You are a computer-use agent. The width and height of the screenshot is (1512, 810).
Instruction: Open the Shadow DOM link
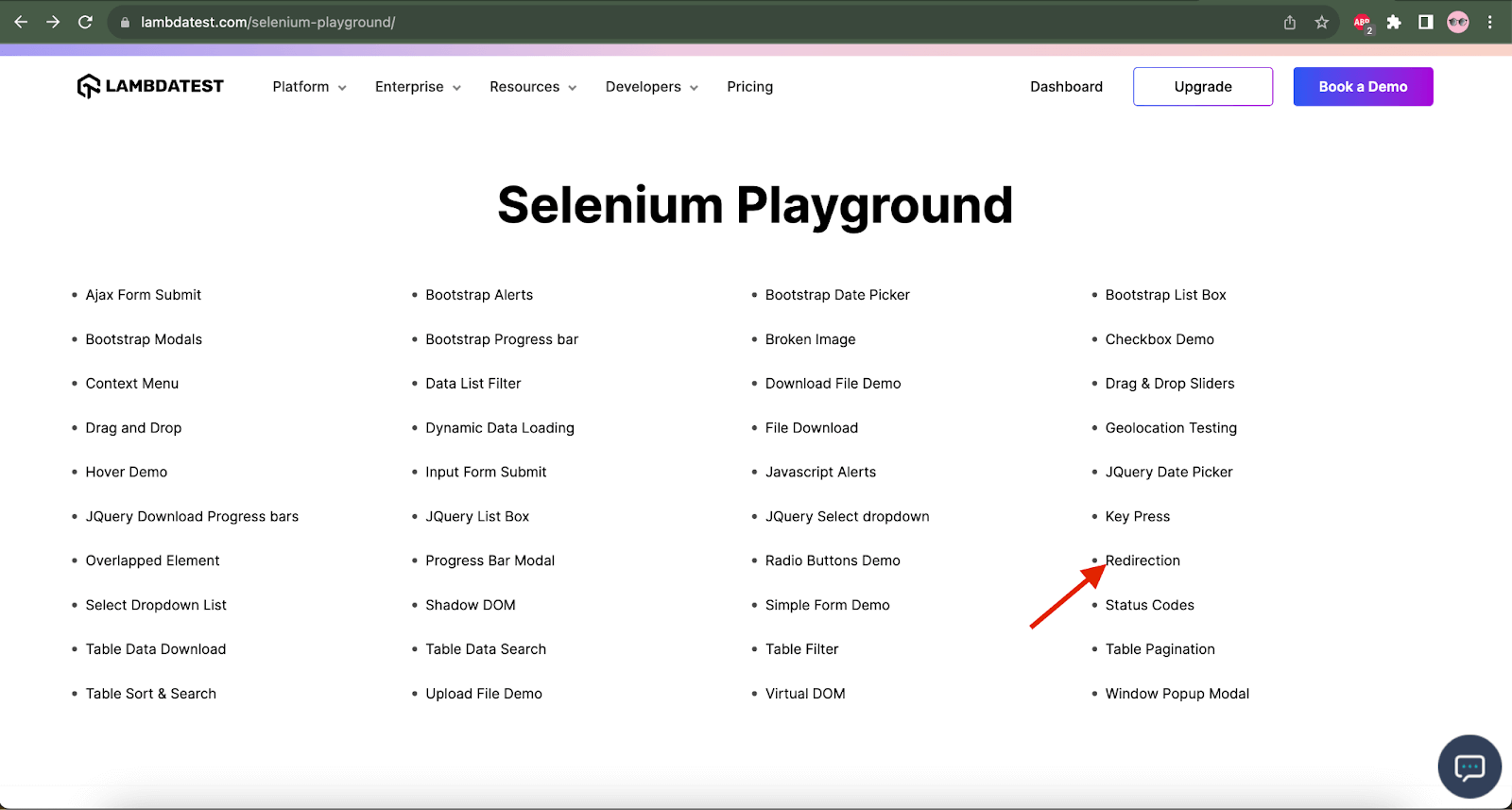[x=471, y=606]
